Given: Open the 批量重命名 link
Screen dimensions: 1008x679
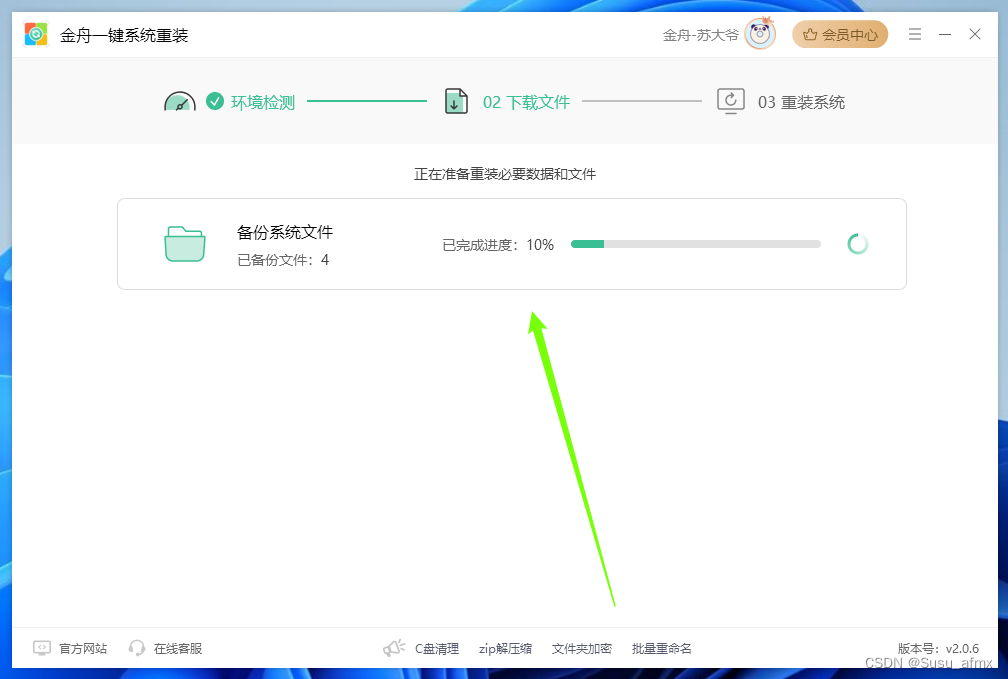Looking at the screenshot, I should point(662,649).
